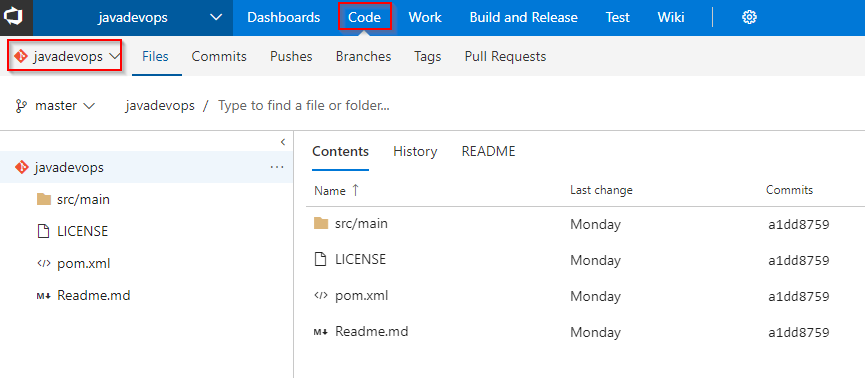Click the VSTS logo icon
The width and height of the screenshot is (865, 378).
click(x=13, y=18)
